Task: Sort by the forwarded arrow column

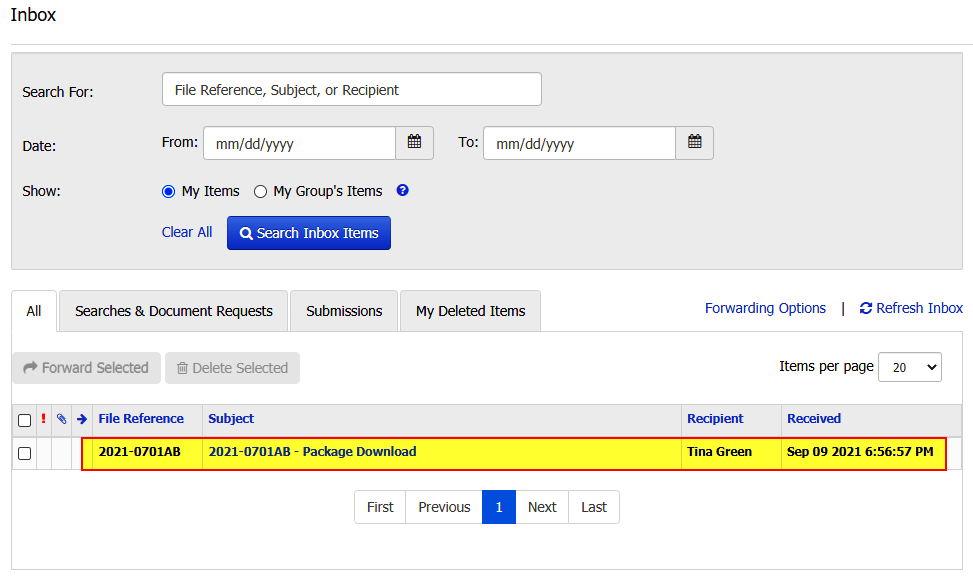Action: pos(82,419)
